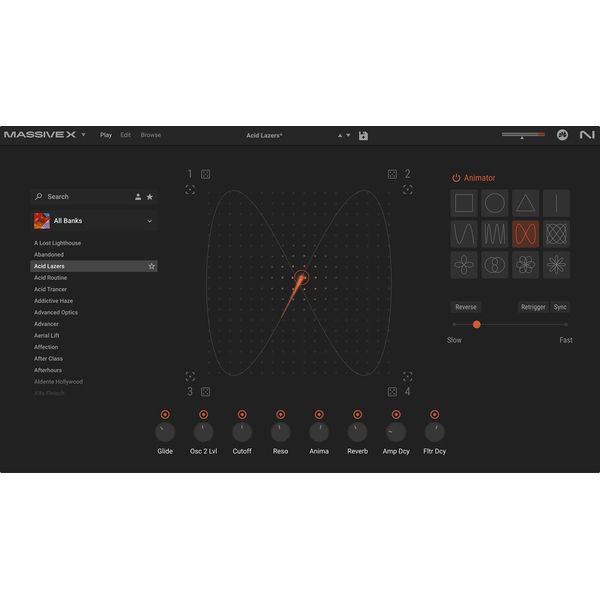Open the Massive X logo dropdown arrow

coord(83,135)
